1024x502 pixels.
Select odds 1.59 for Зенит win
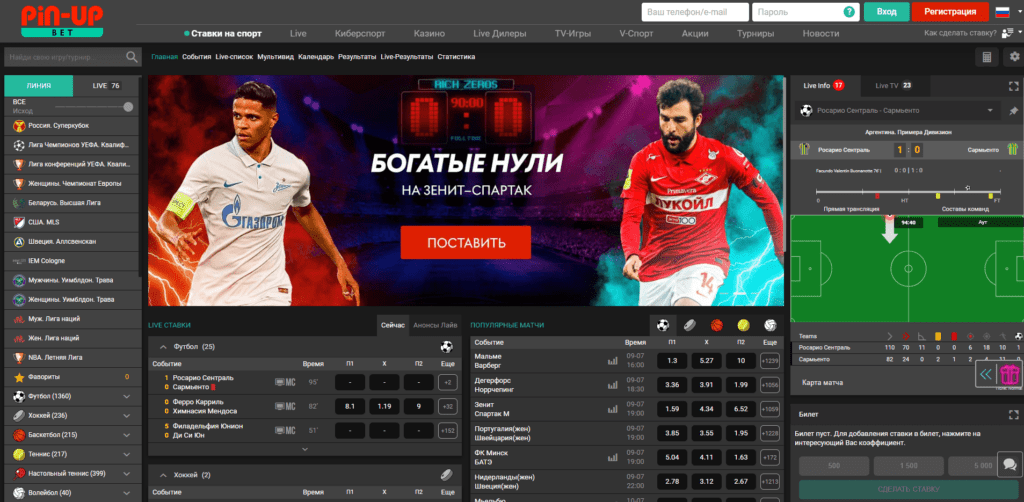click(671, 409)
